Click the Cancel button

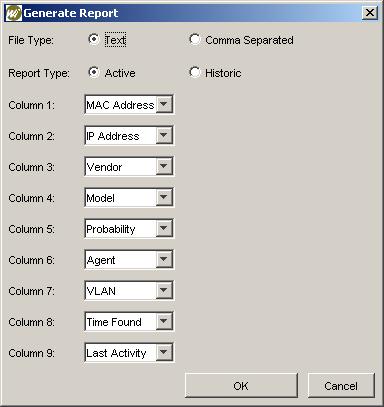[341, 386]
